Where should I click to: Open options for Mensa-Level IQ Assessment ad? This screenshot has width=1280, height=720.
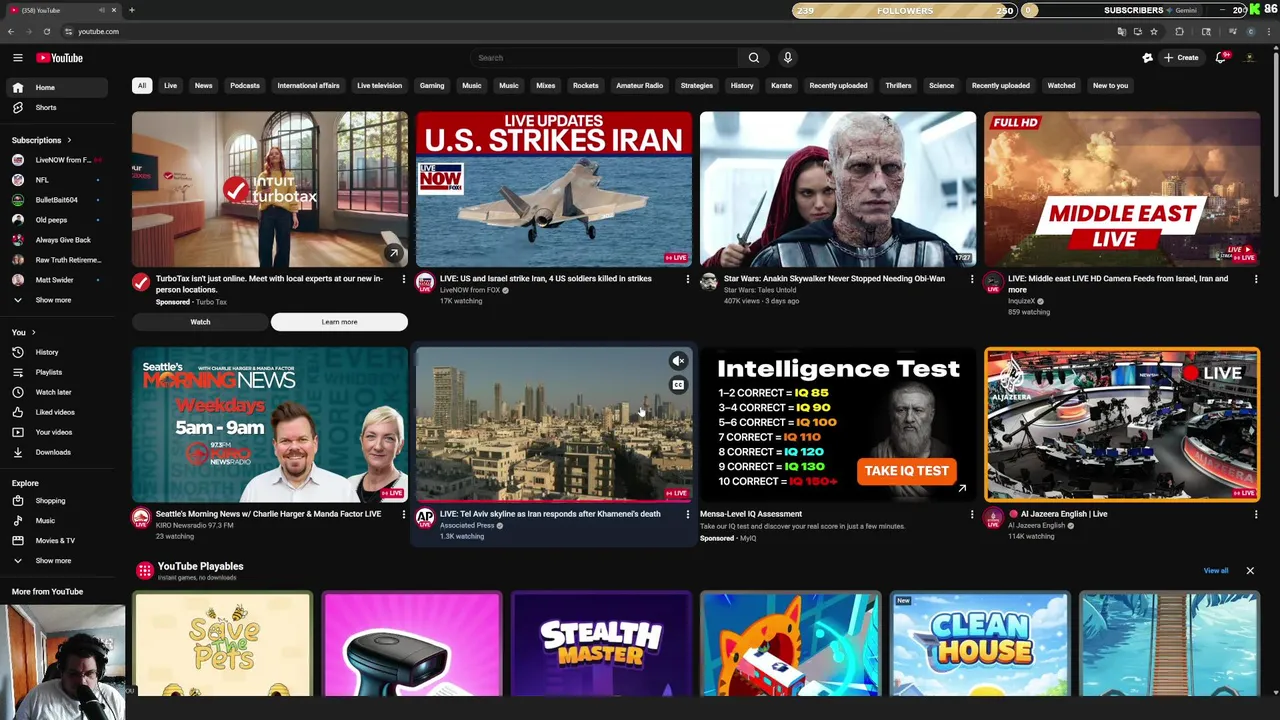tap(971, 514)
